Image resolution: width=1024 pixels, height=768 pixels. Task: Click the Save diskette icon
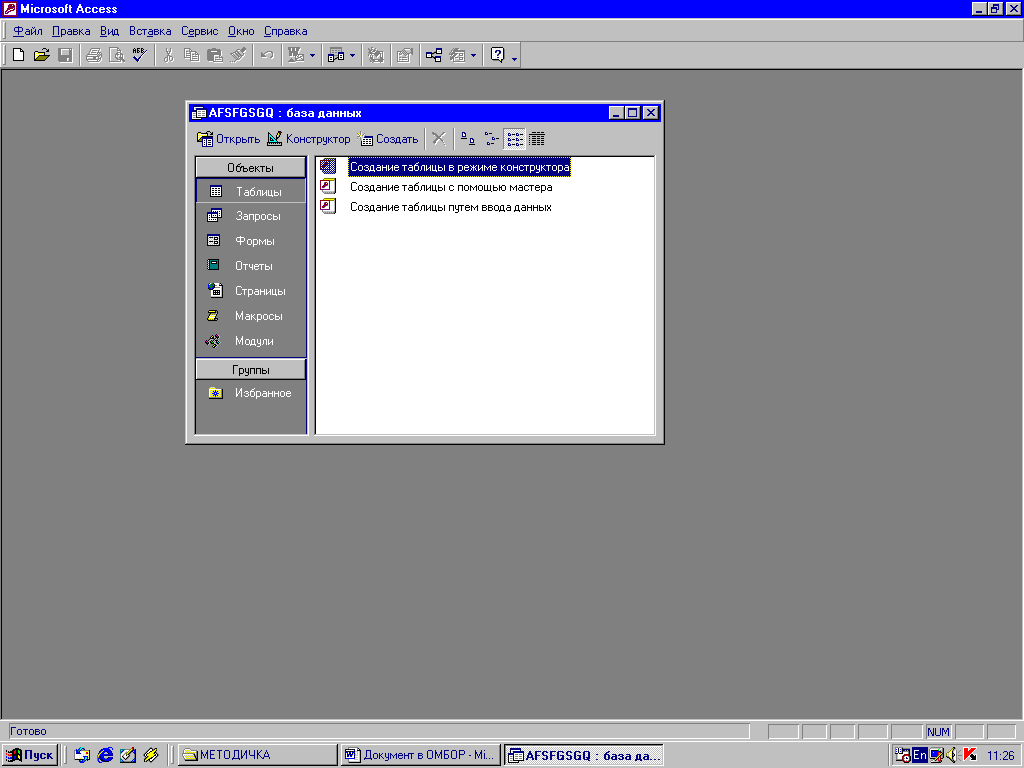[x=65, y=55]
